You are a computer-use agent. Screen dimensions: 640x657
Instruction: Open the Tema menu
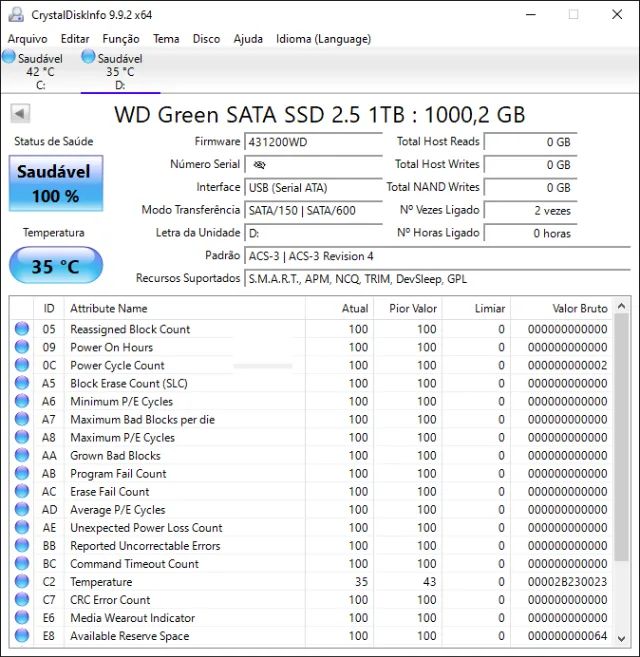click(x=166, y=39)
